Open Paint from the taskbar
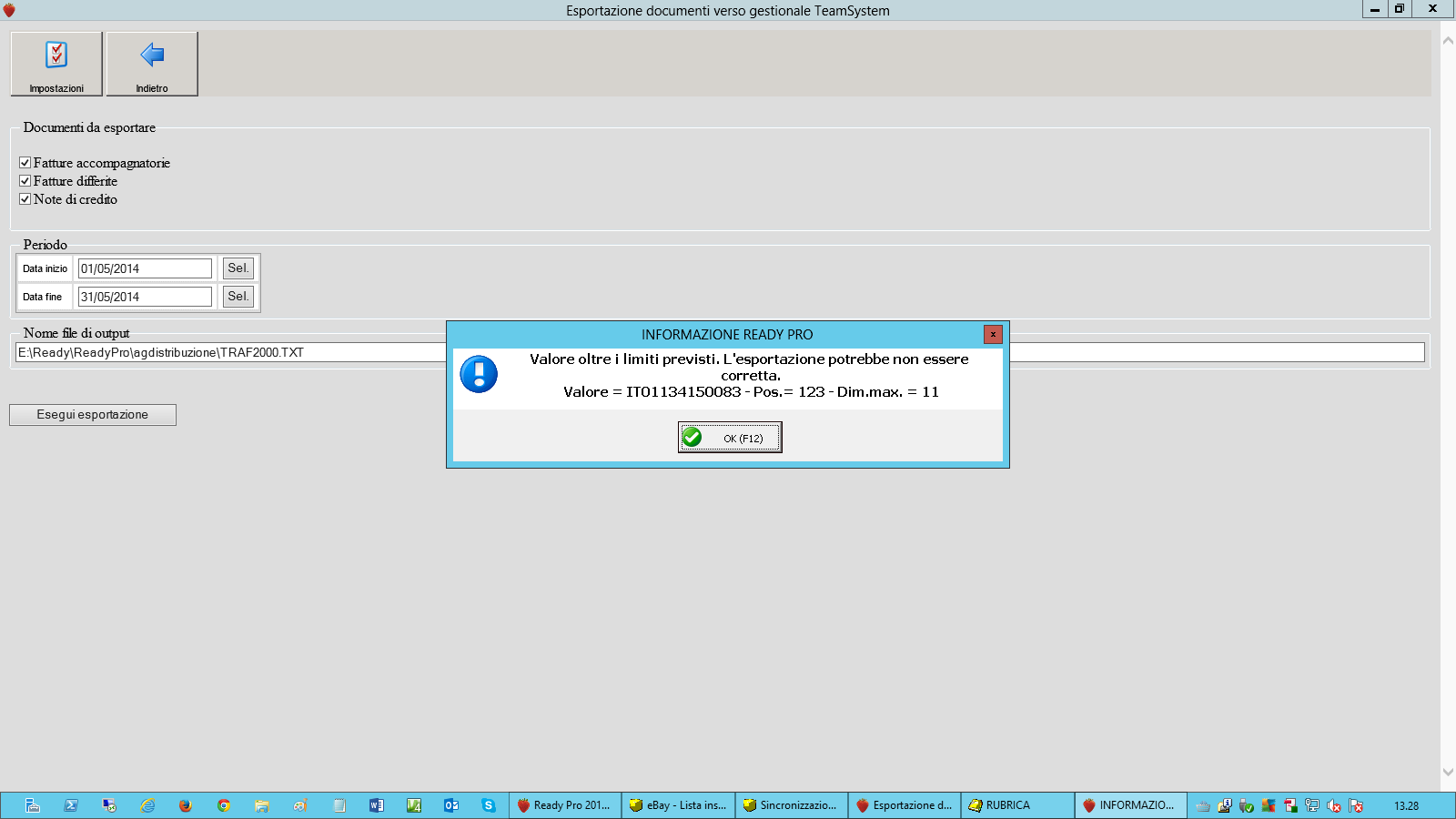Image resolution: width=1456 pixels, height=819 pixels. 300,805
